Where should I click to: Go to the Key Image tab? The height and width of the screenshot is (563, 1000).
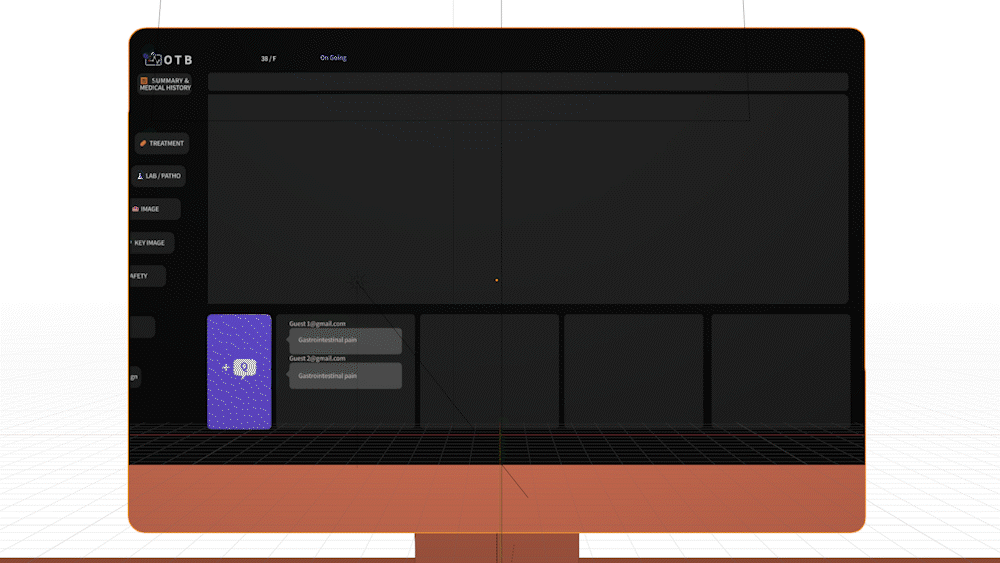[x=152, y=243]
